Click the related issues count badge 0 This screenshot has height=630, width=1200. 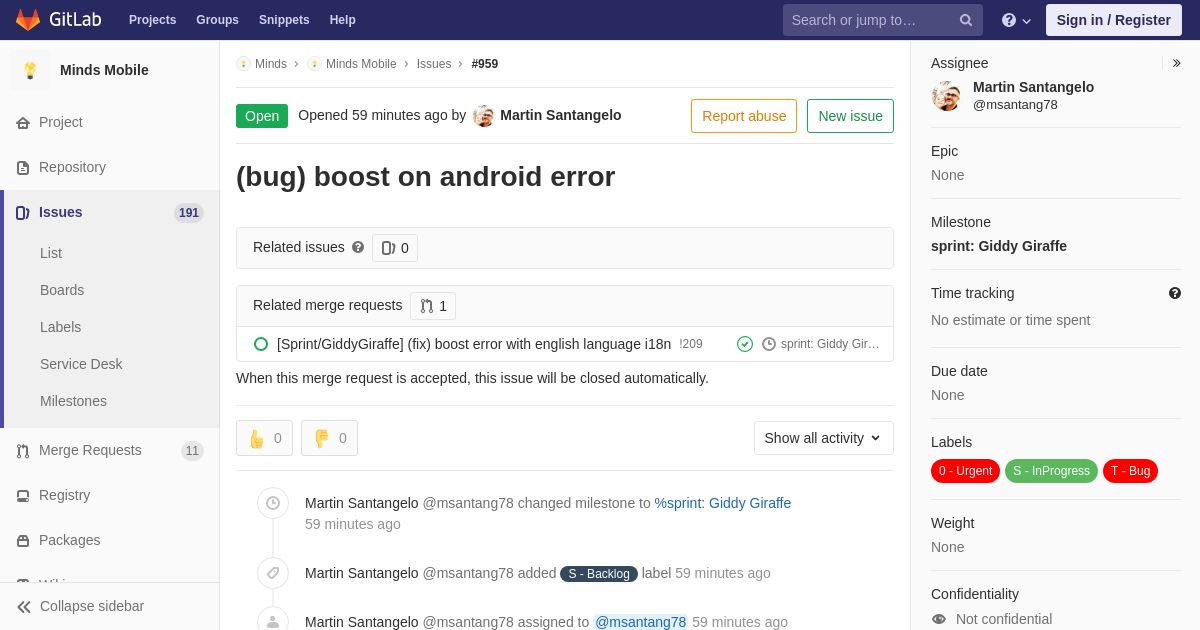[x=395, y=248]
